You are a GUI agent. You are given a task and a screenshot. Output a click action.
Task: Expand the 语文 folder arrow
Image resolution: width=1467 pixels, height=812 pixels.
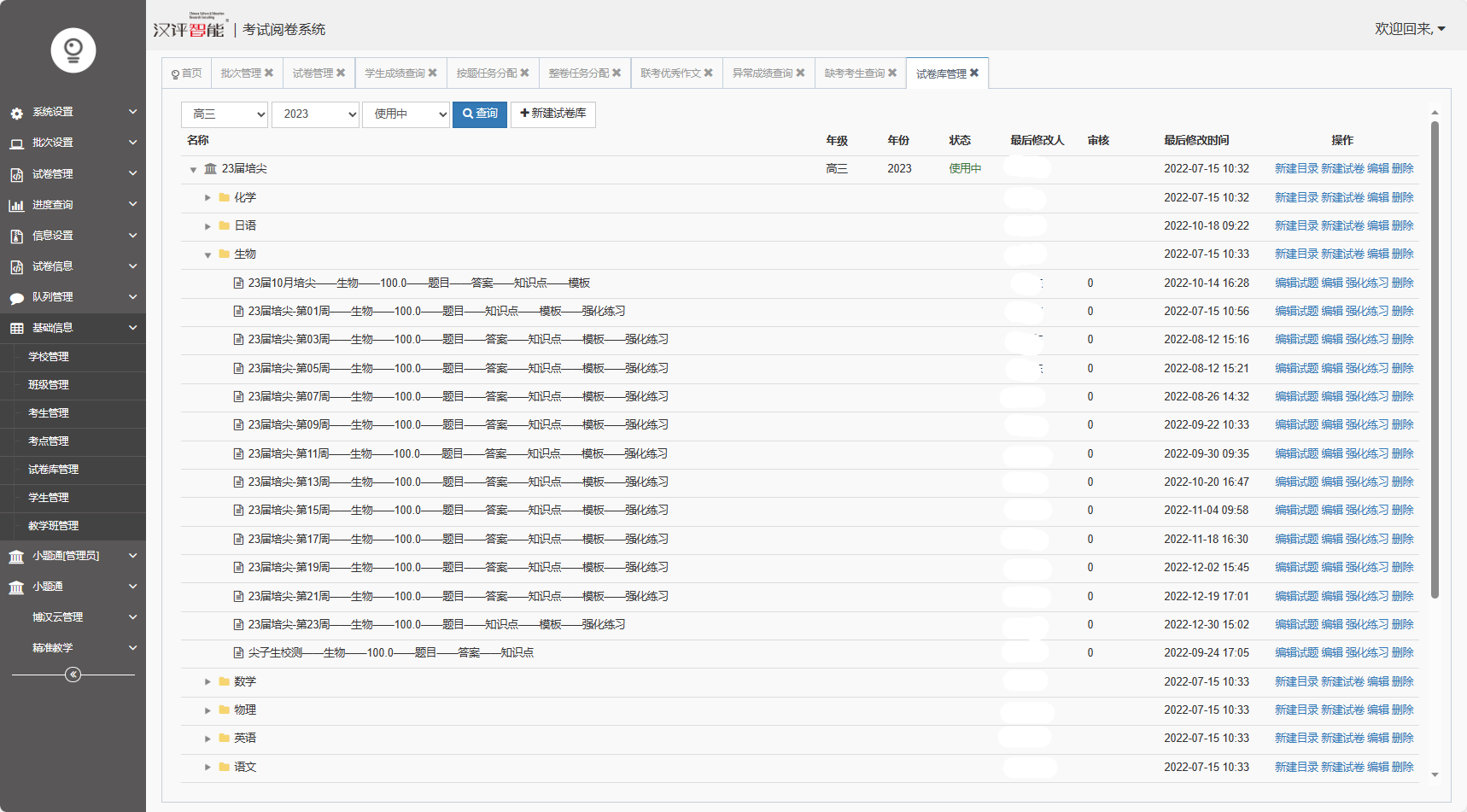[207, 767]
